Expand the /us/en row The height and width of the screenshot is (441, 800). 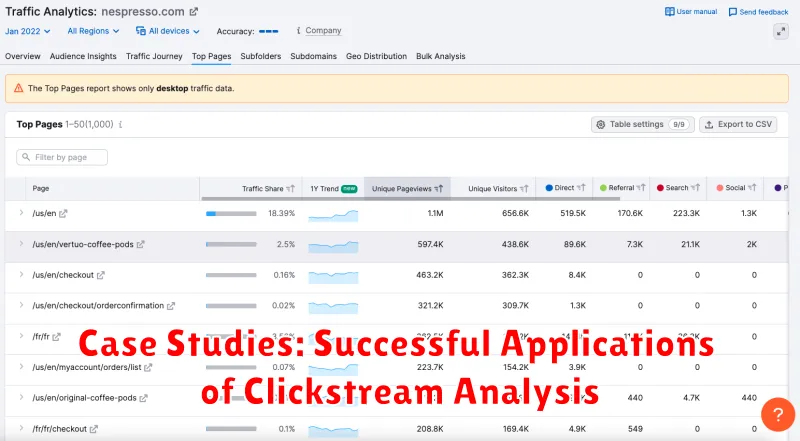(x=21, y=213)
